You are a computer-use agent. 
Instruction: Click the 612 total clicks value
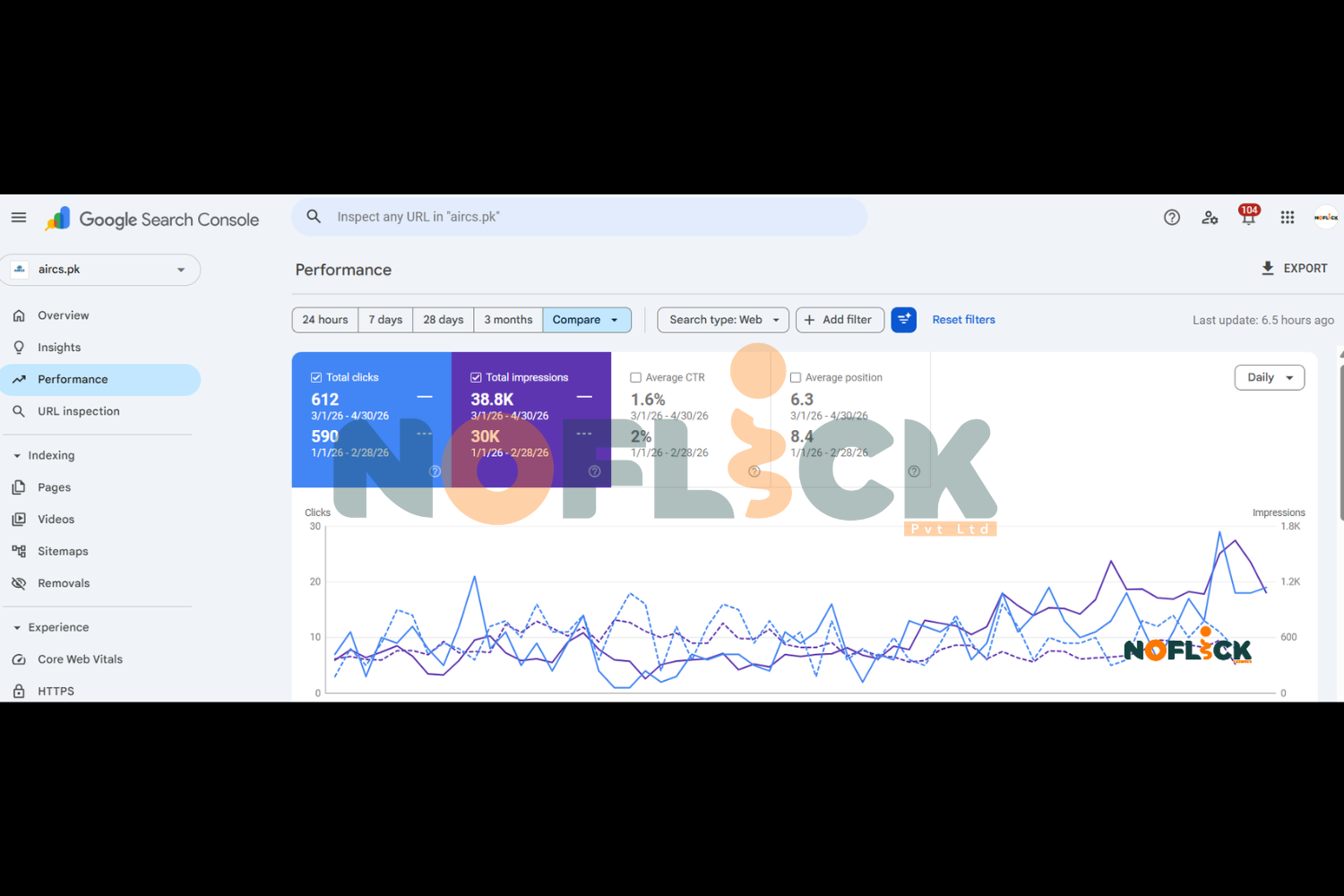(x=325, y=400)
